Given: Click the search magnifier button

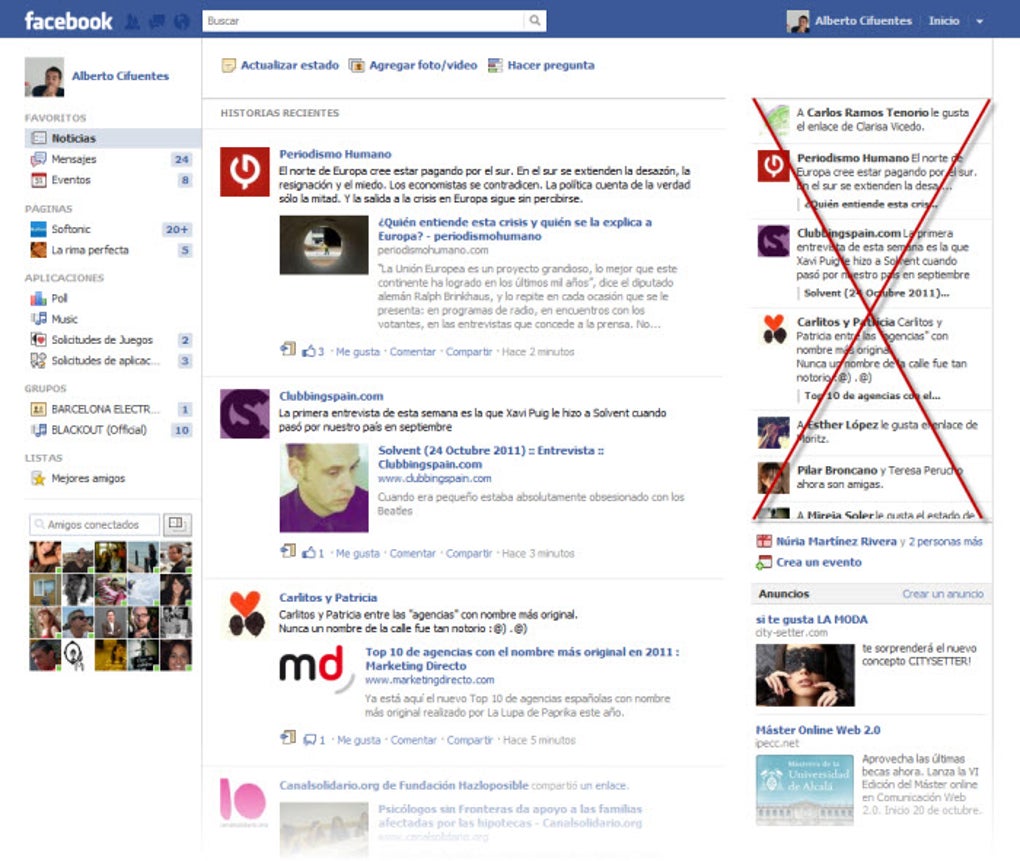Looking at the screenshot, I should click(535, 21).
